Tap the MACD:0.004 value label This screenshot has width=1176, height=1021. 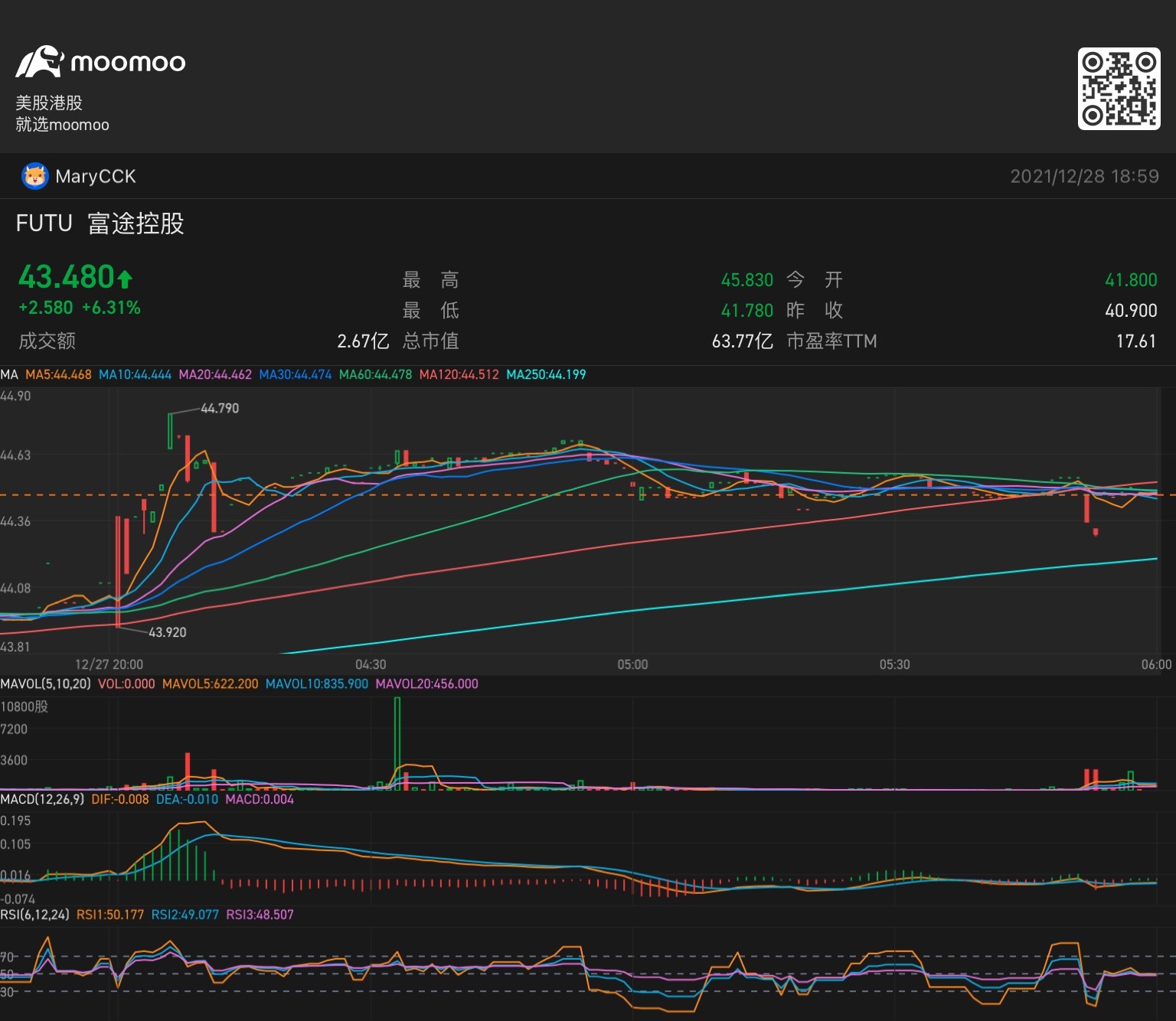260,800
